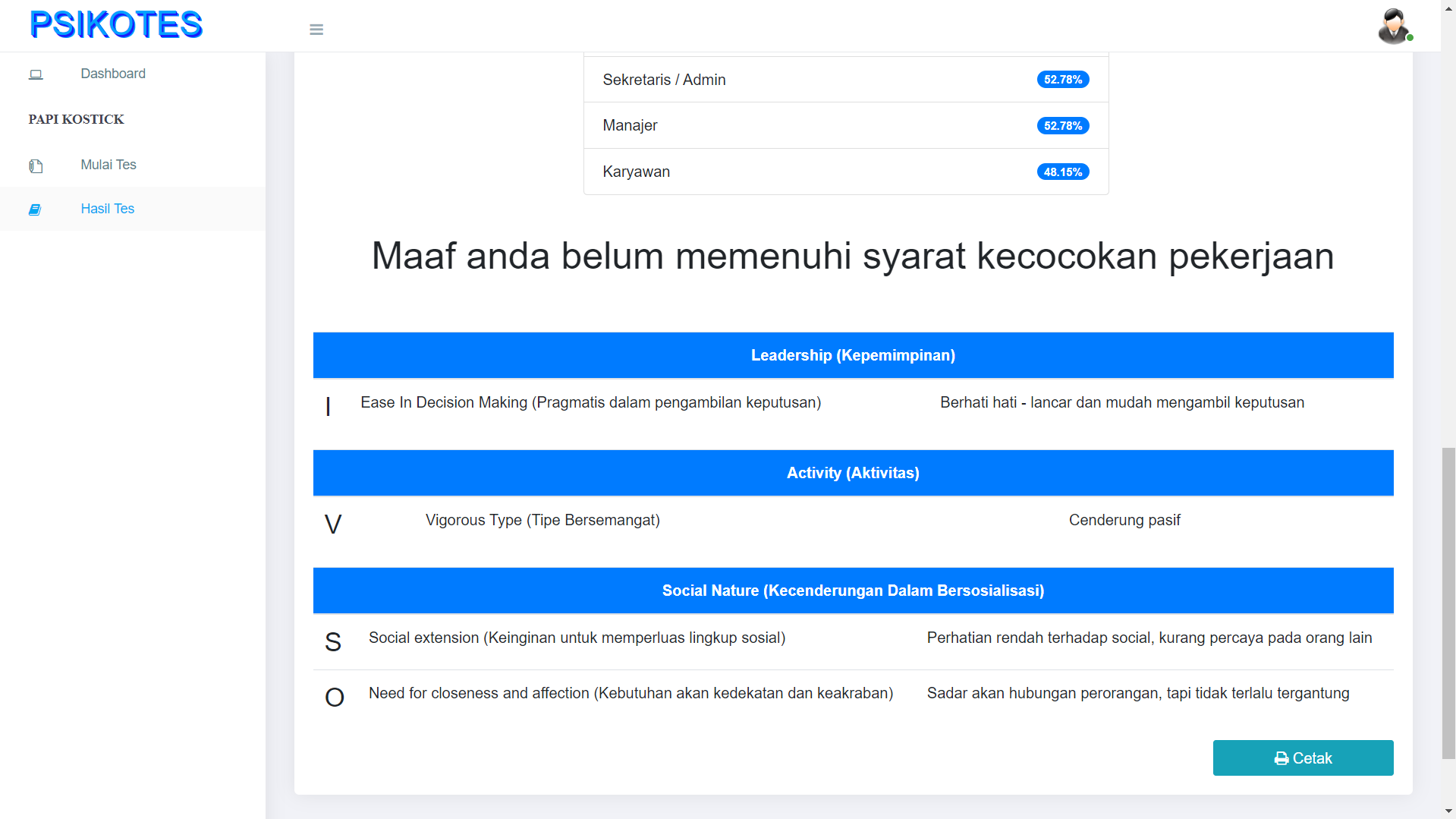Click the Social extension row letter S
The height and width of the screenshot is (819, 1456).
coord(333,642)
